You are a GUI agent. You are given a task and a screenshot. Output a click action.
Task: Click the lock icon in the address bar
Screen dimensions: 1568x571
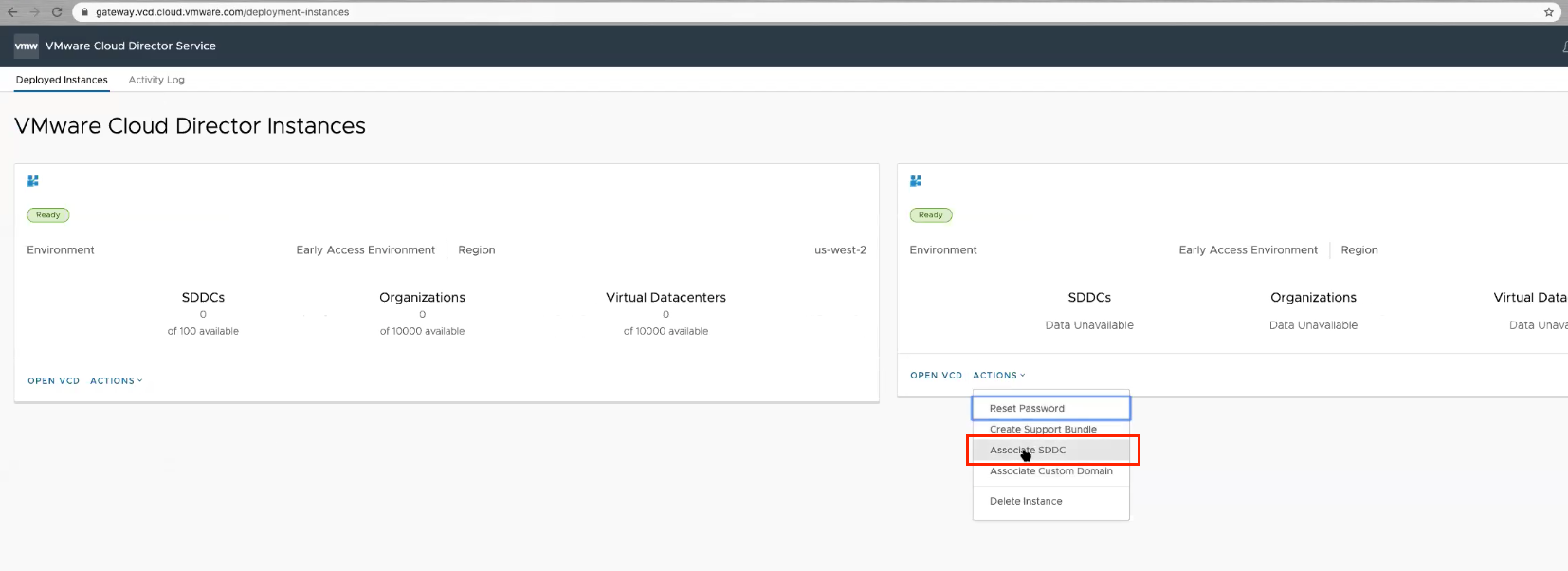click(84, 12)
